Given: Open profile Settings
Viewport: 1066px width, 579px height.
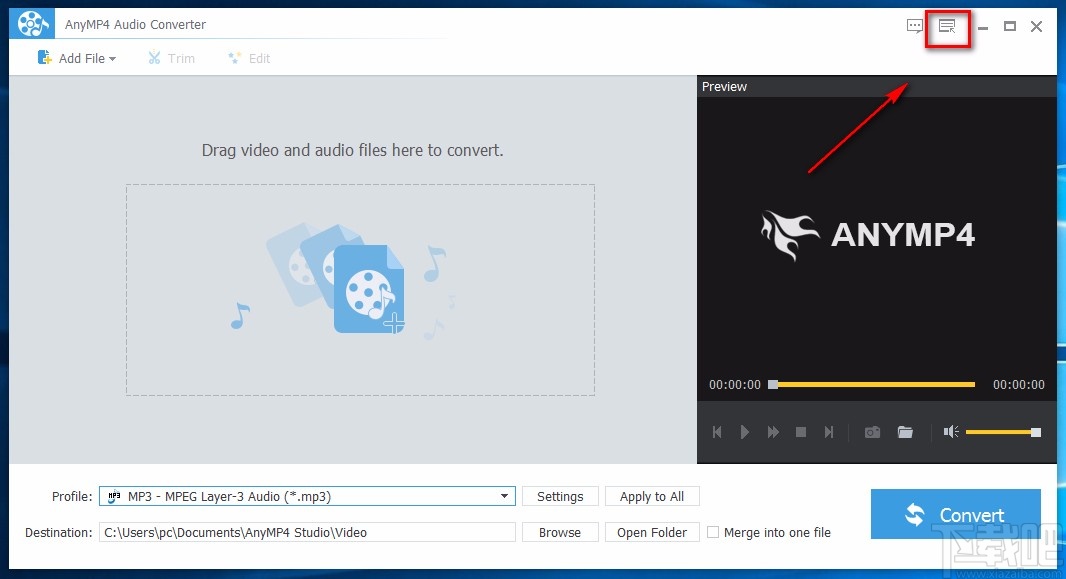Looking at the screenshot, I should click(560, 496).
